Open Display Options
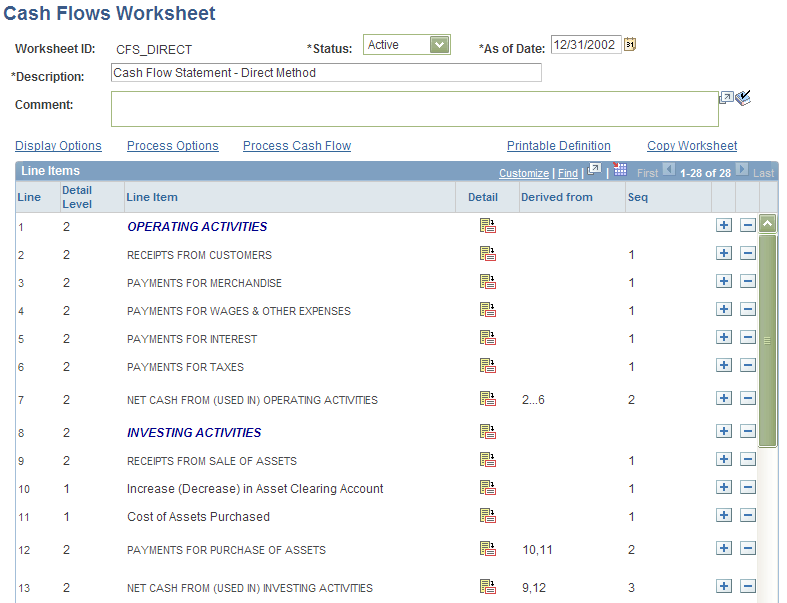 [x=58, y=146]
